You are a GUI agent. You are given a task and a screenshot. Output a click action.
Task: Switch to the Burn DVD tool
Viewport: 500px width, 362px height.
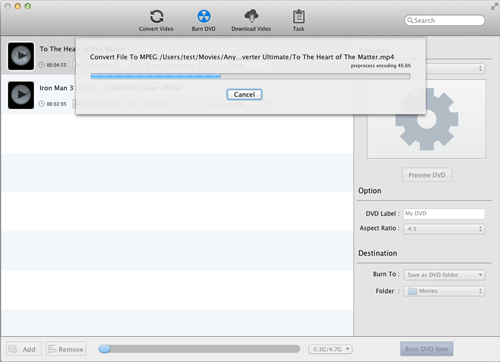(x=203, y=20)
